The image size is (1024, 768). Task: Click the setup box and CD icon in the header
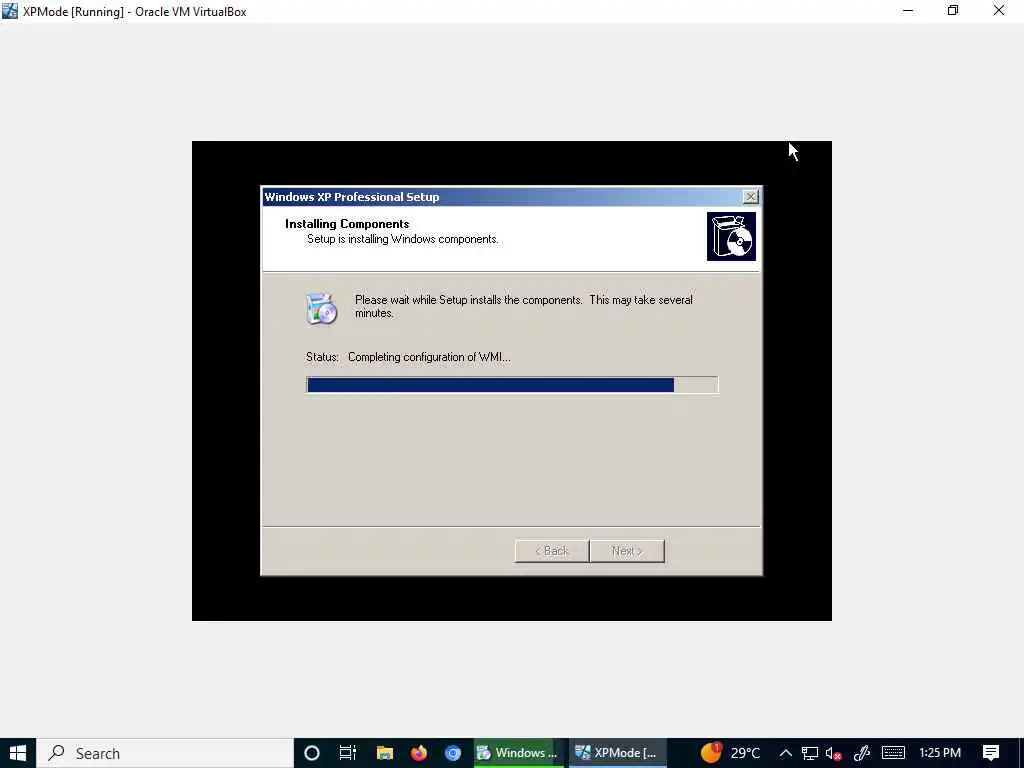point(731,236)
